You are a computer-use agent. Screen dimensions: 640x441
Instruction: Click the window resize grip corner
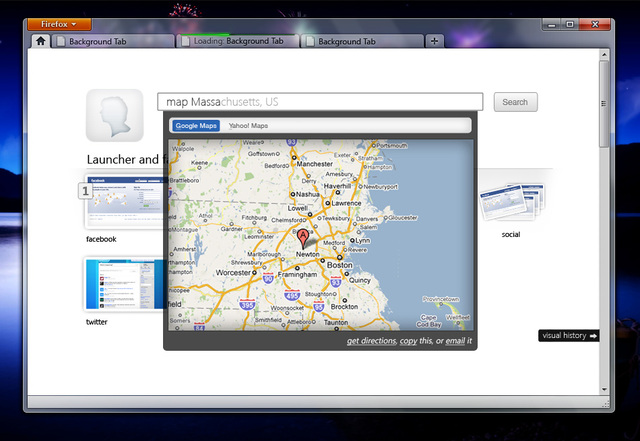tap(606, 404)
